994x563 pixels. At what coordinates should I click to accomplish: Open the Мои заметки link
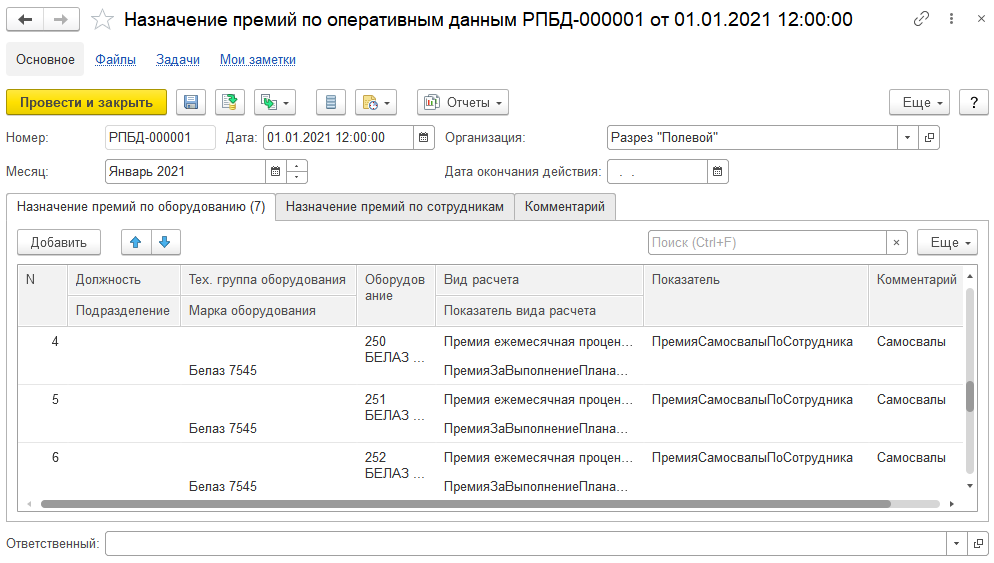(x=257, y=60)
